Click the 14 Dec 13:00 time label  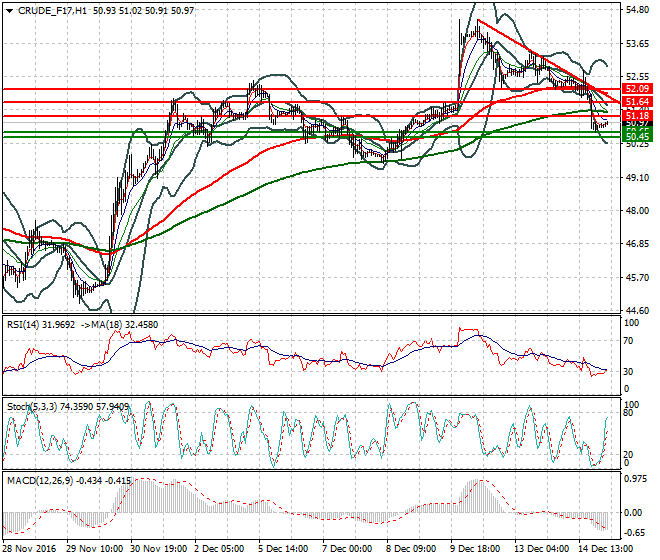click(x=606, y=549)
